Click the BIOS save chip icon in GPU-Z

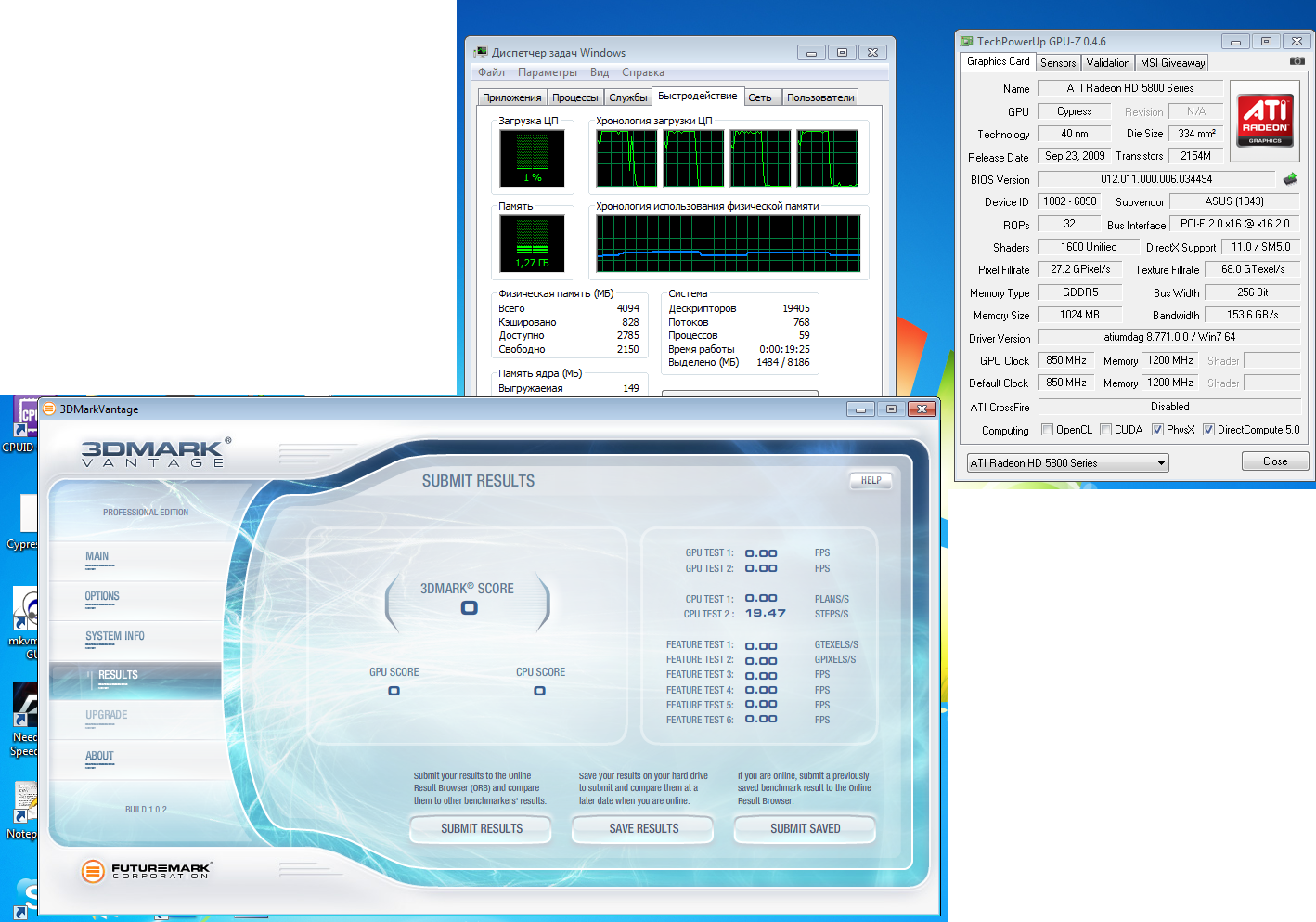tap(1290, 179)
